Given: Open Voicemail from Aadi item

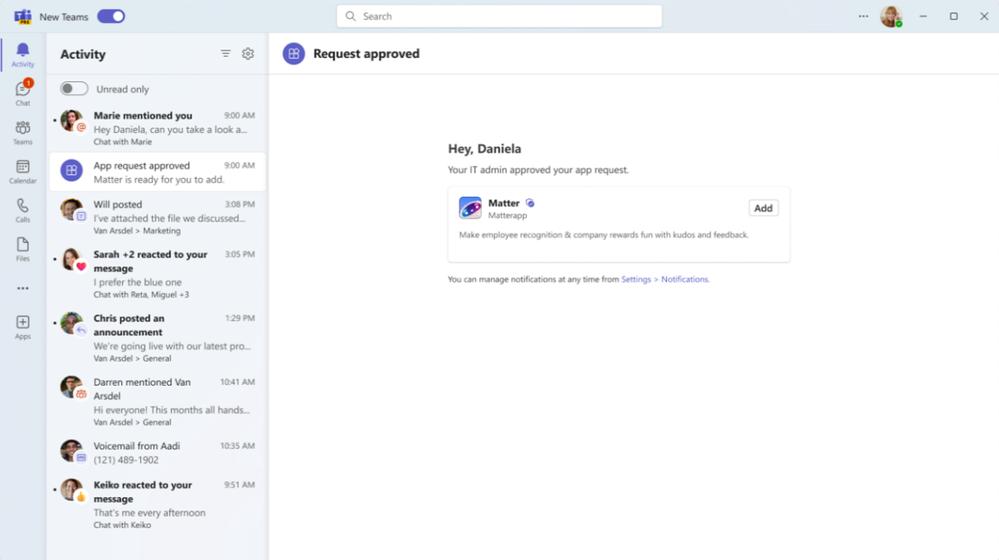Looking at the screenshot, I should [x=157, y=452].
